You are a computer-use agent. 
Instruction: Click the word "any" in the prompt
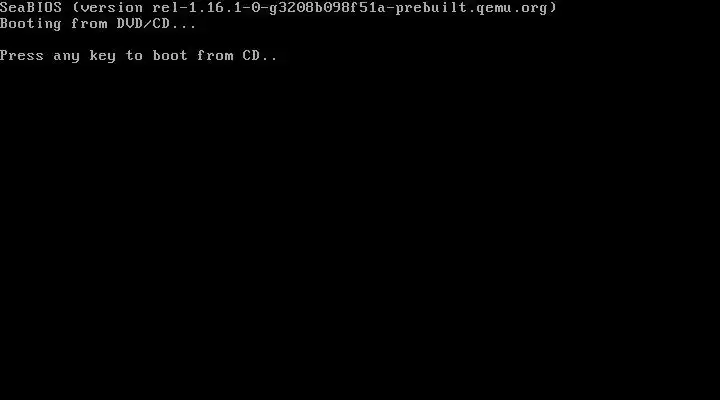[x=67, y=57]
